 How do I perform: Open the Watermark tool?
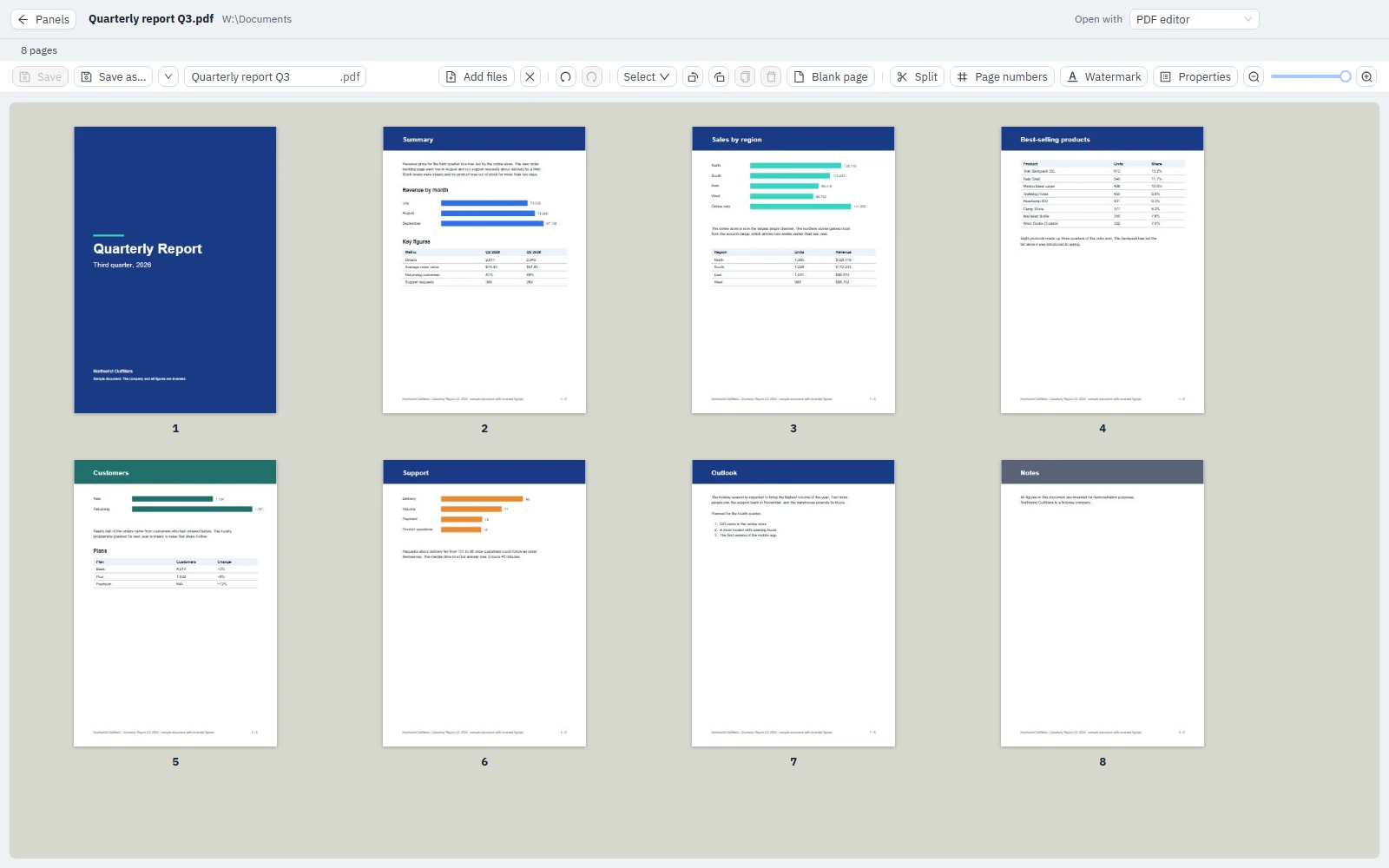point(1103,76)
